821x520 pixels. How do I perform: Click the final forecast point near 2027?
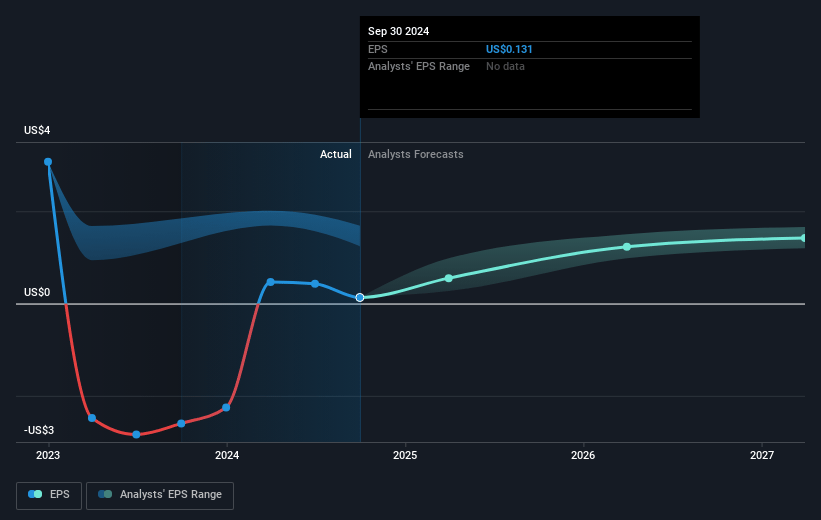[x=804, y=238]
